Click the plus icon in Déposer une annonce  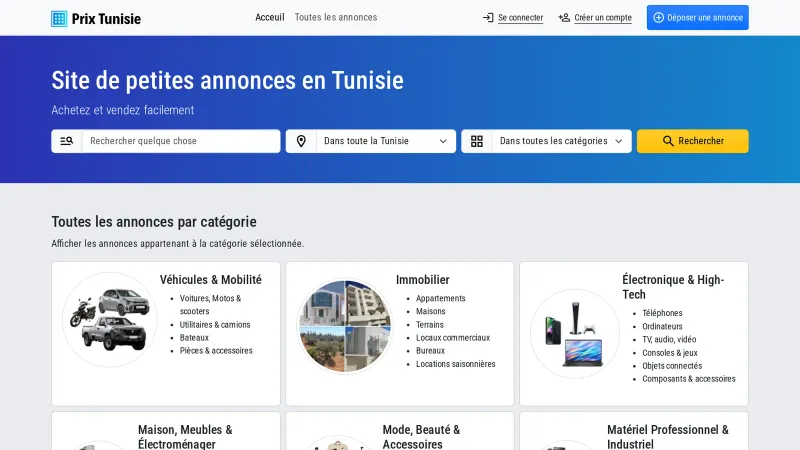[x=658, y=18]
